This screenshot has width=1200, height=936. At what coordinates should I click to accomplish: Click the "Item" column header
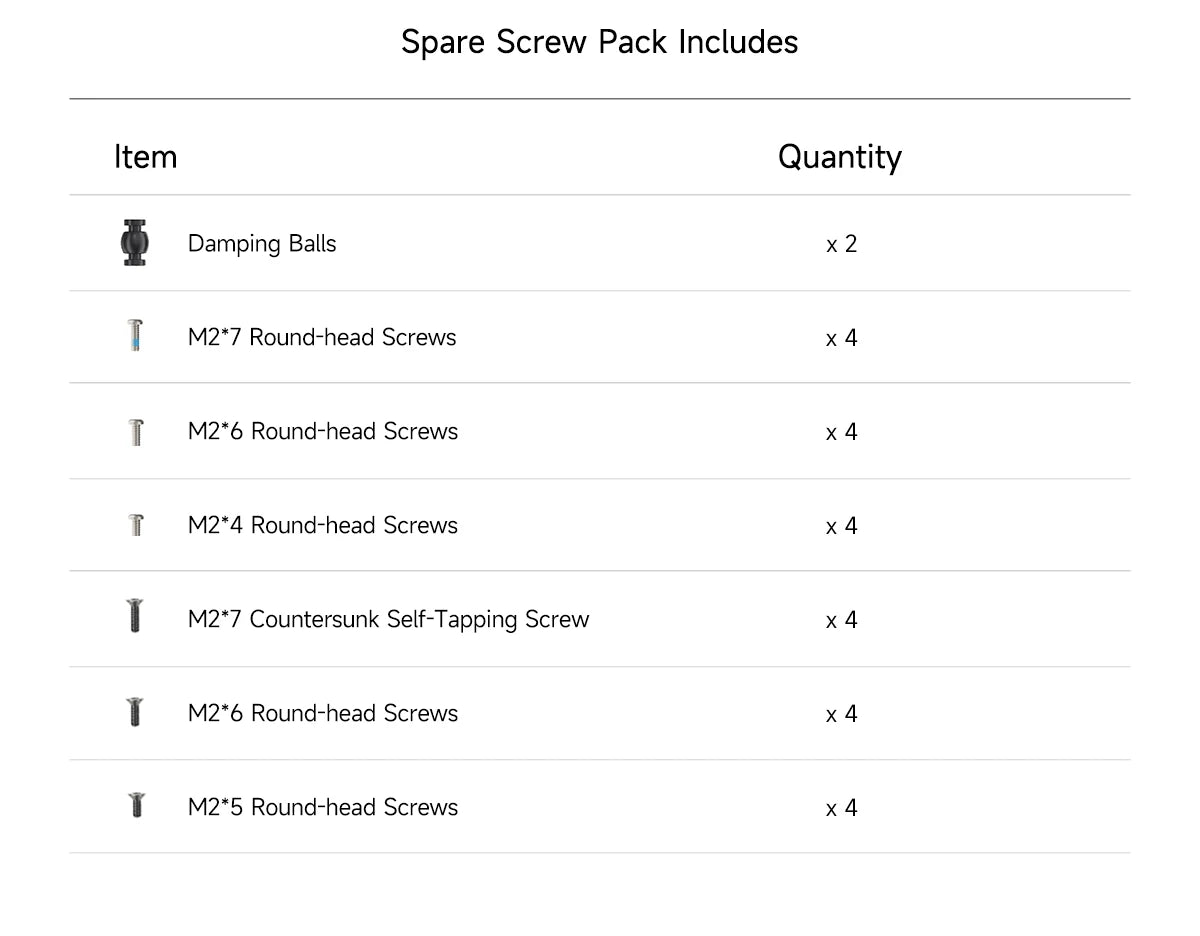[145, 157]
